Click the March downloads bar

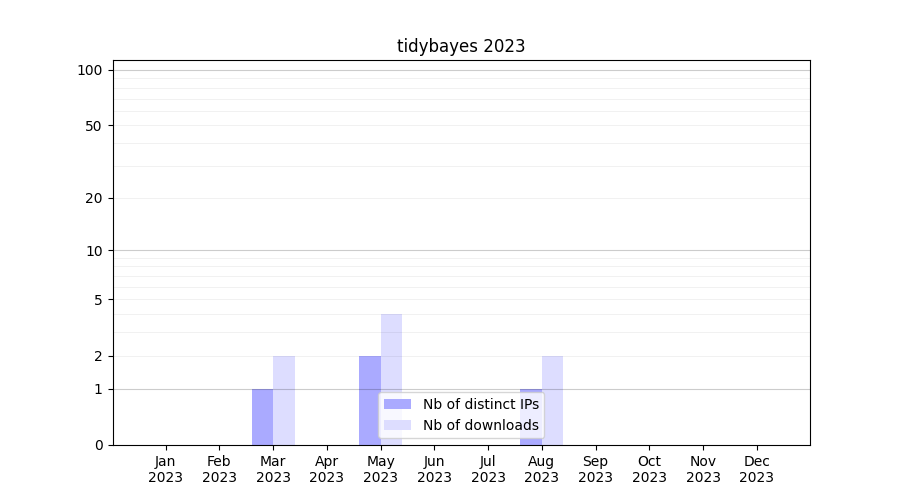click(x=284, y=400)
